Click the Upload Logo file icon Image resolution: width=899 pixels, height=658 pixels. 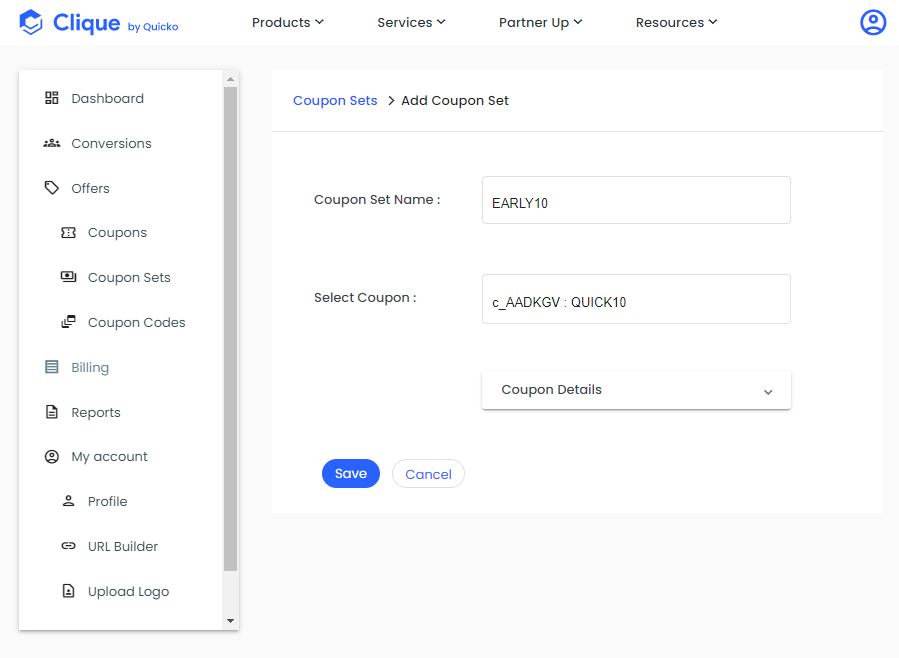68,591
